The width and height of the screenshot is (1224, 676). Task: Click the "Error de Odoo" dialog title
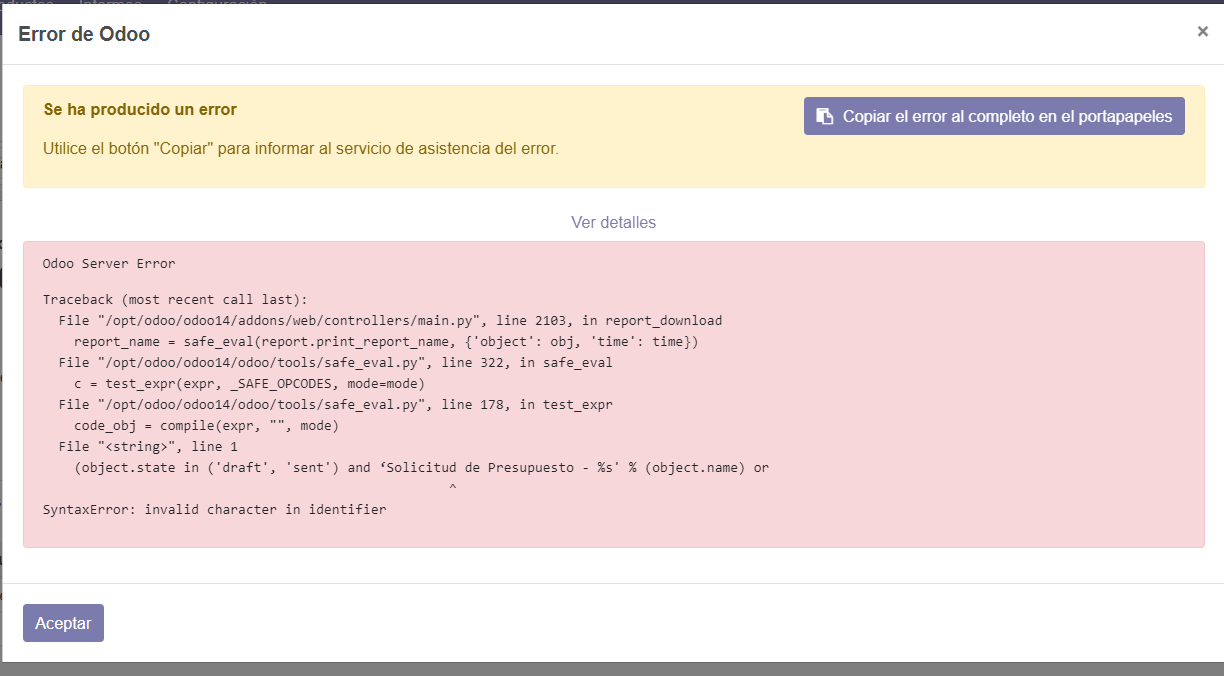click(x=84, y=34)
